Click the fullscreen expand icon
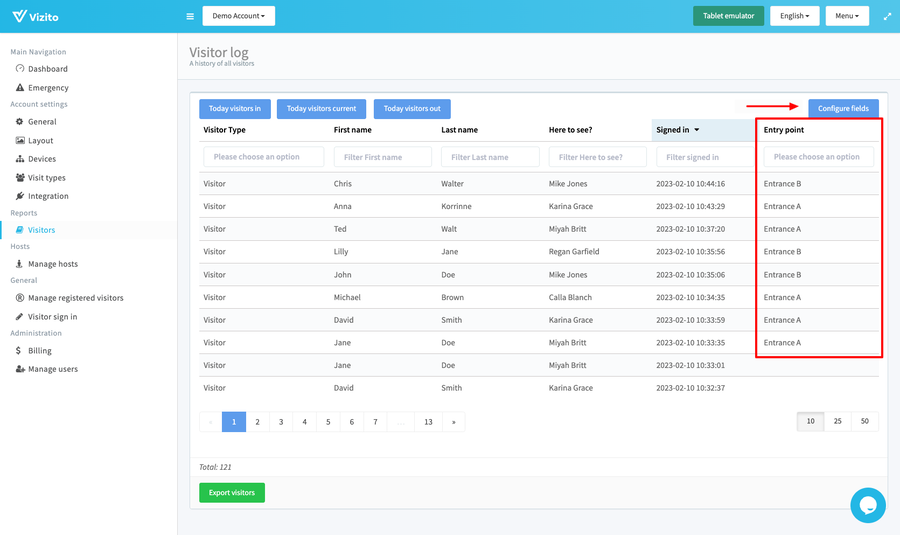The width and height of the screenshot is (900, 535). 886,16
